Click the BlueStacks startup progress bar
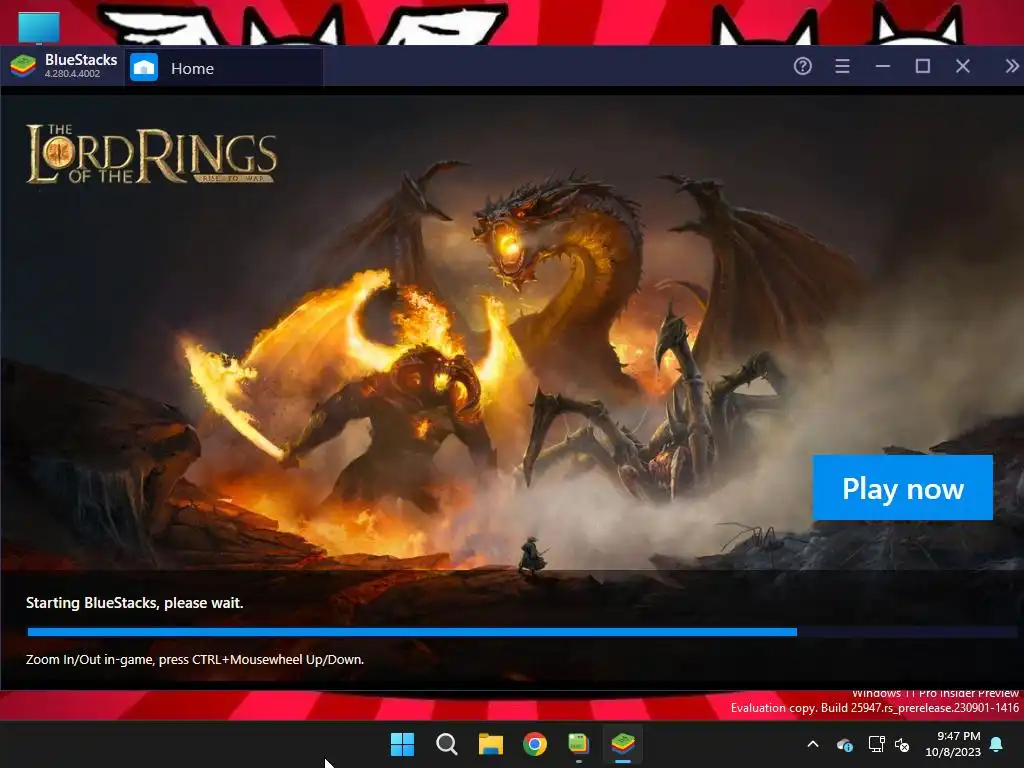The image size is (1024, 768). [x=522, y=632]
